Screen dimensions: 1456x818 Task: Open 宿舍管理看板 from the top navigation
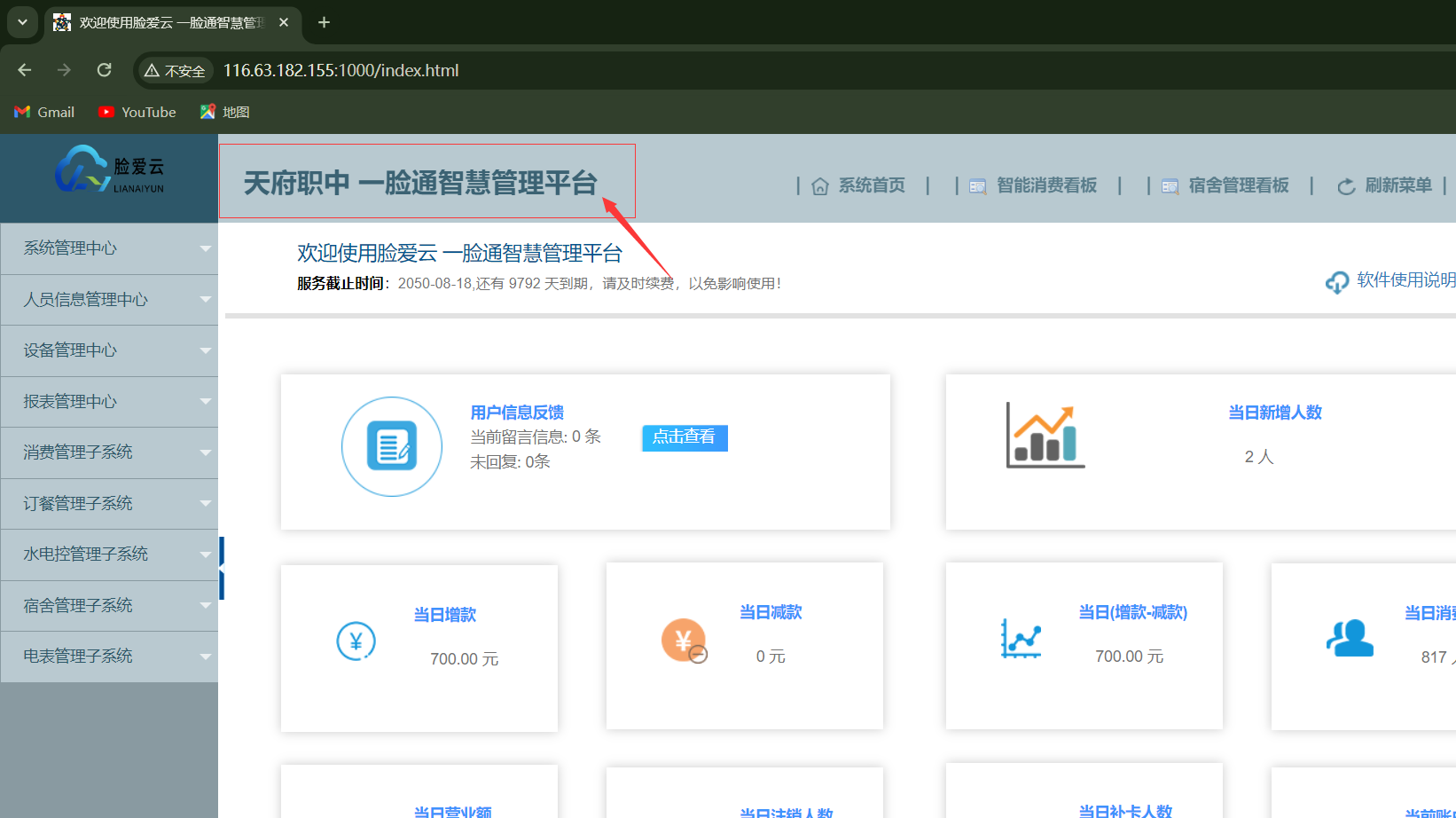pyautogui.click(x=1239, y=185)
